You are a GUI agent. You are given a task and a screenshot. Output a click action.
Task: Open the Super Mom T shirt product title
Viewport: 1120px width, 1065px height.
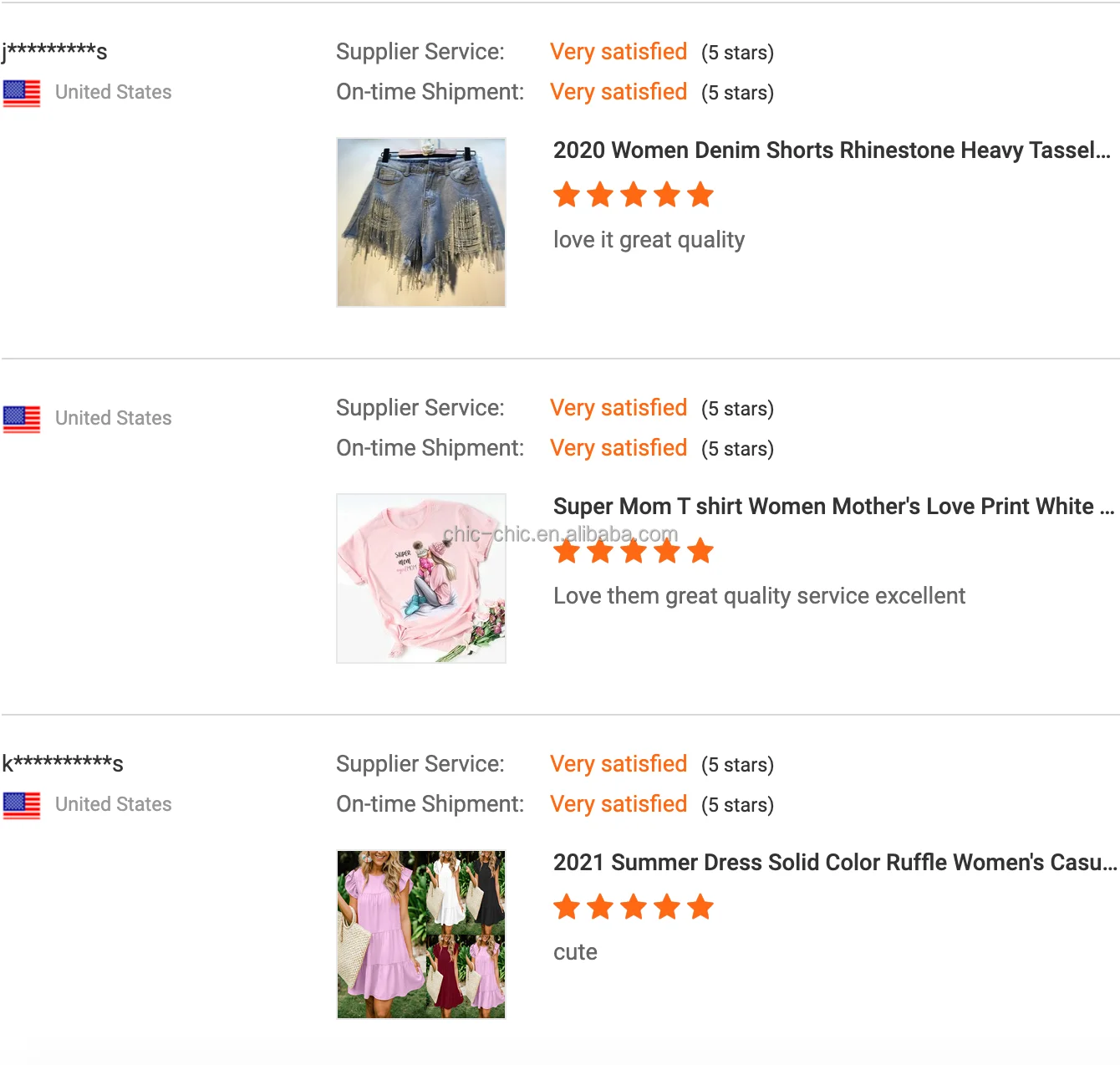[833, 507]
